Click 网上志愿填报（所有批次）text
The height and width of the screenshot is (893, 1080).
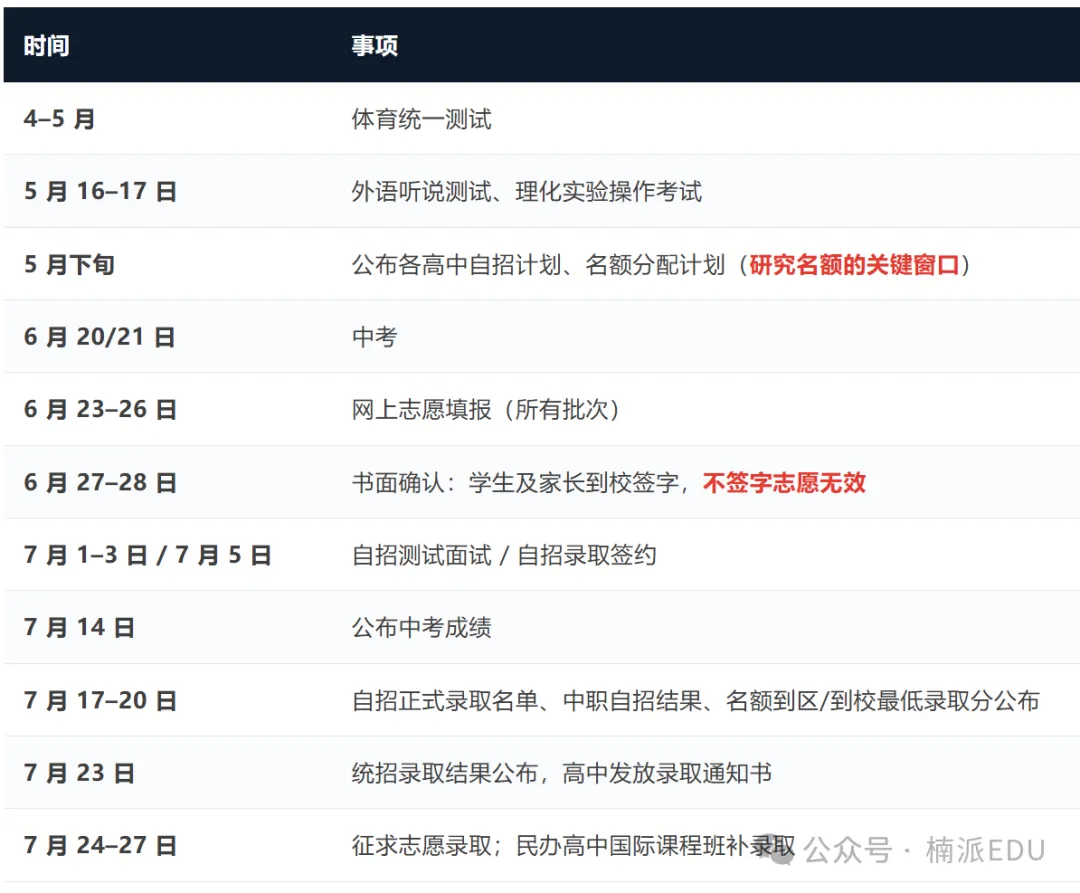[x=488, y=410]
